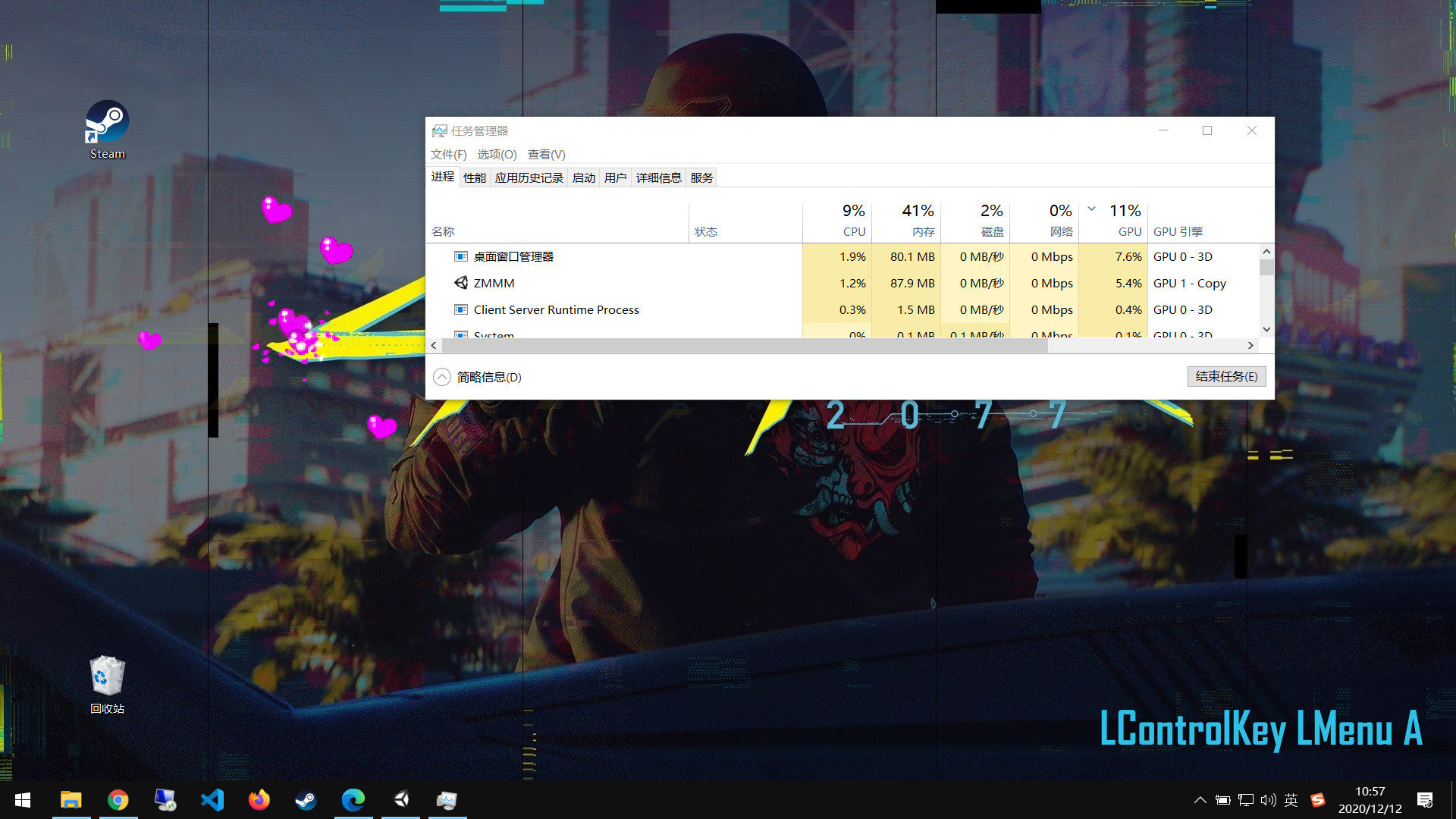Switch to the 性能 tab in Task Manager
Screen dimensions: 1456x819
(474, 177)
